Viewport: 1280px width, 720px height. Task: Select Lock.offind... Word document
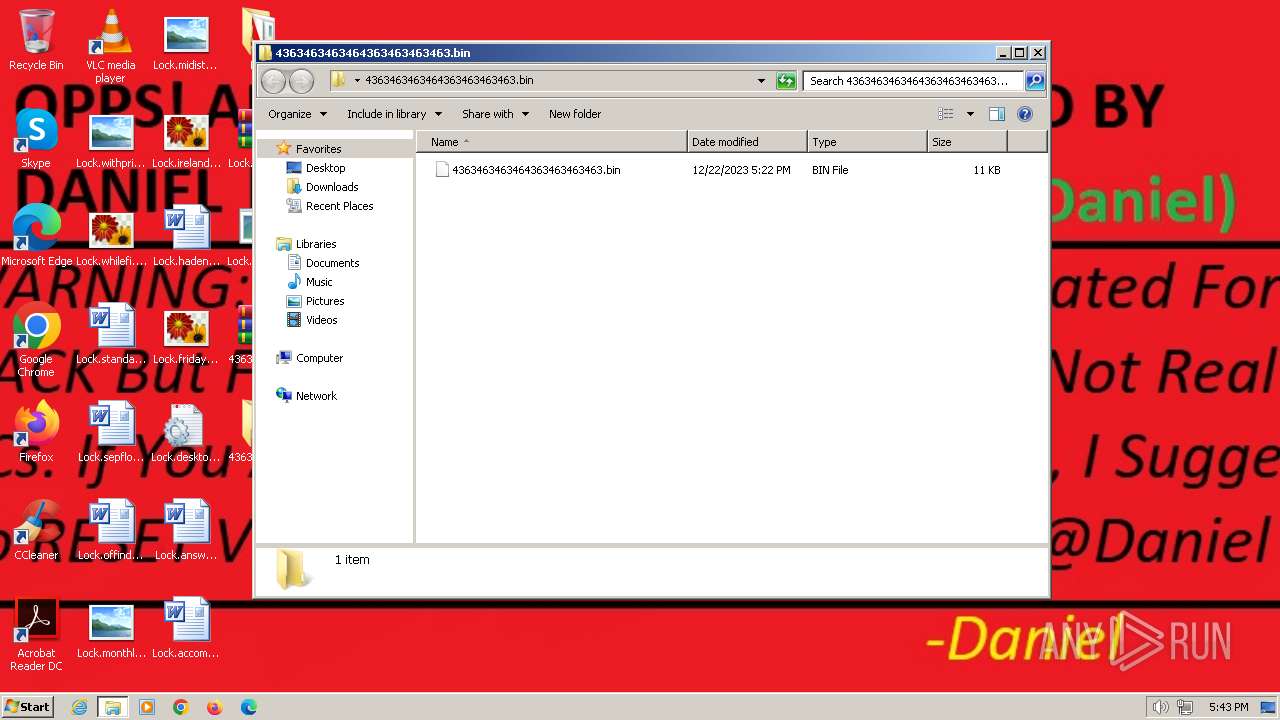111,531
